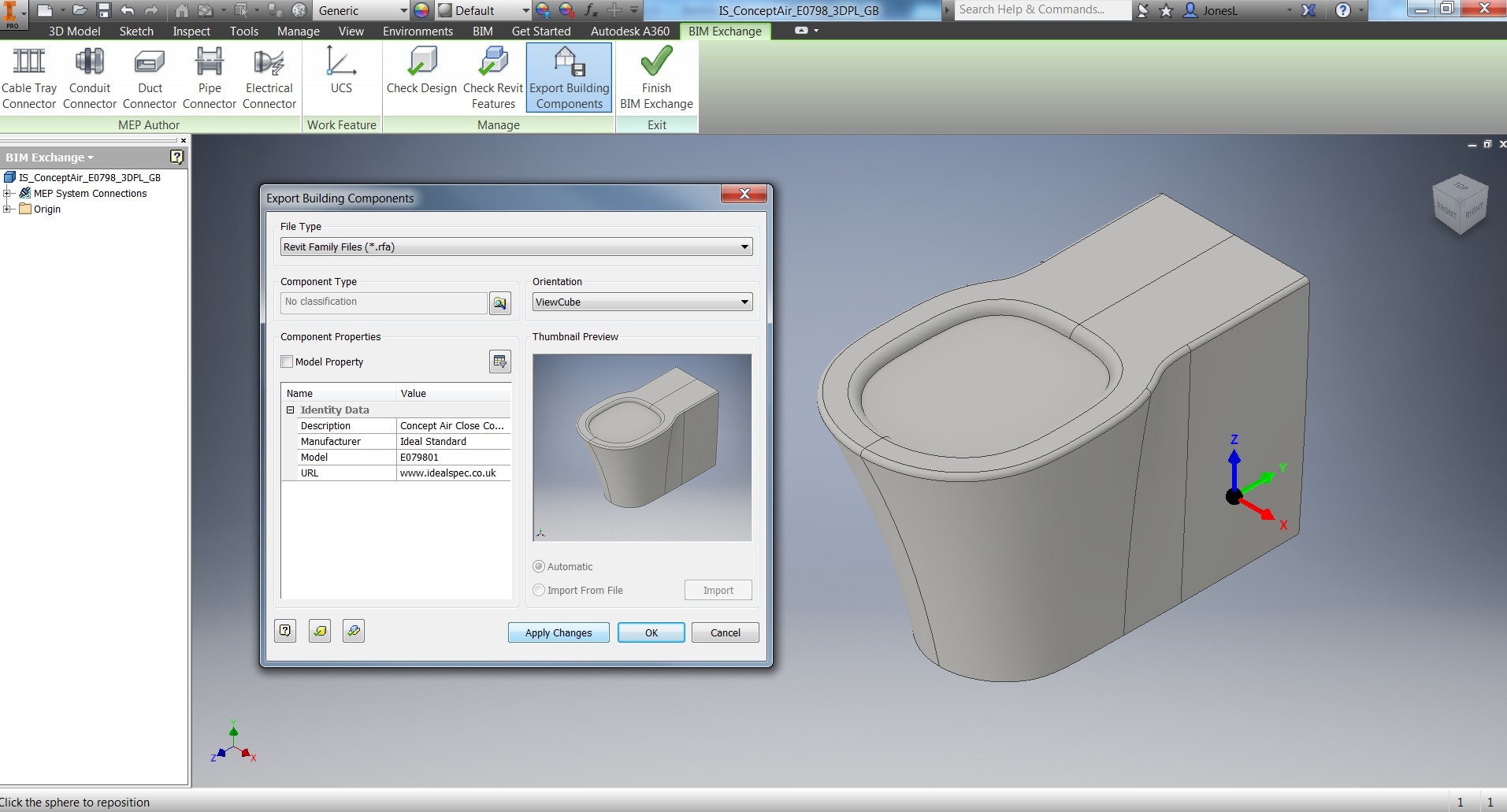Click Finish BIM Exchange checkmark
This screenshot has height=812, width=1507.
(x=656, y=61)
